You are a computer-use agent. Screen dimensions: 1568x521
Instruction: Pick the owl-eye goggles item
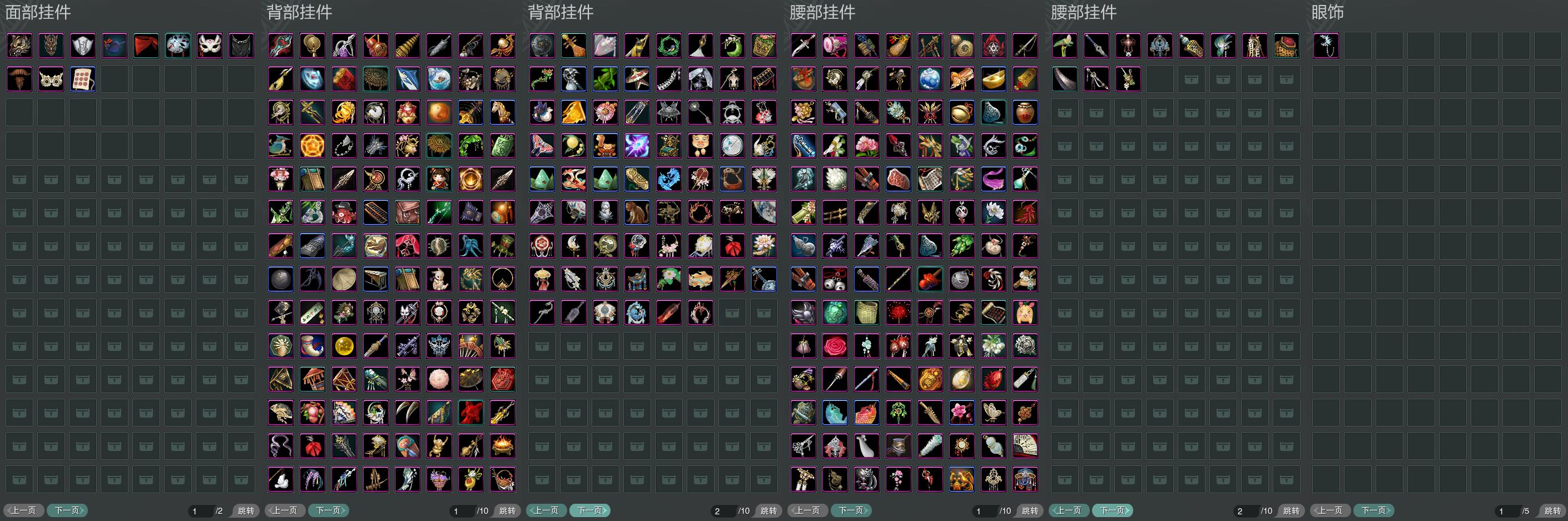point(51,79)
